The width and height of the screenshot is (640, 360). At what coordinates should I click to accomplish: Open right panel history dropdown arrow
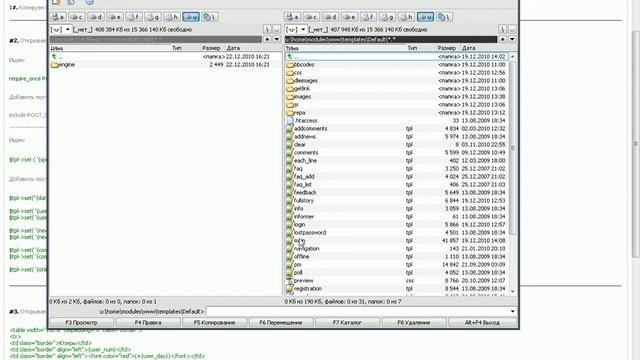pyautogui.click(x=512, y=39)
